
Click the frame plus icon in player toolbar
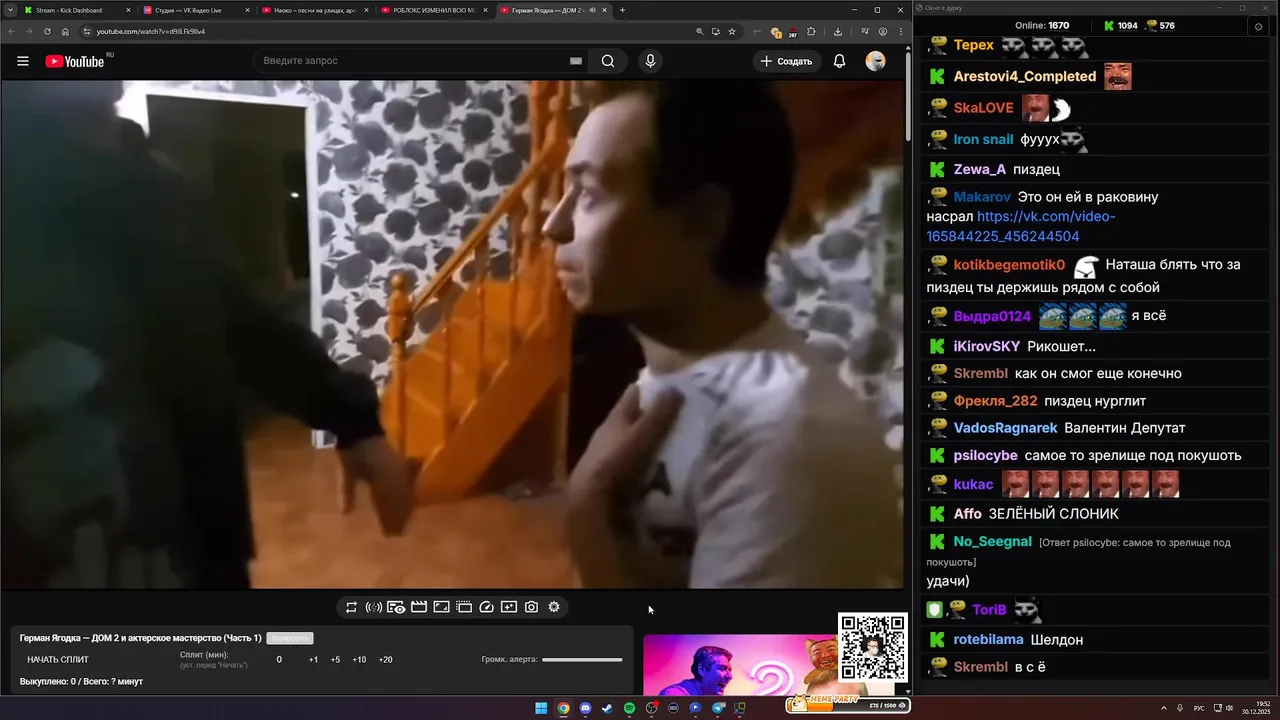point(509,607)
